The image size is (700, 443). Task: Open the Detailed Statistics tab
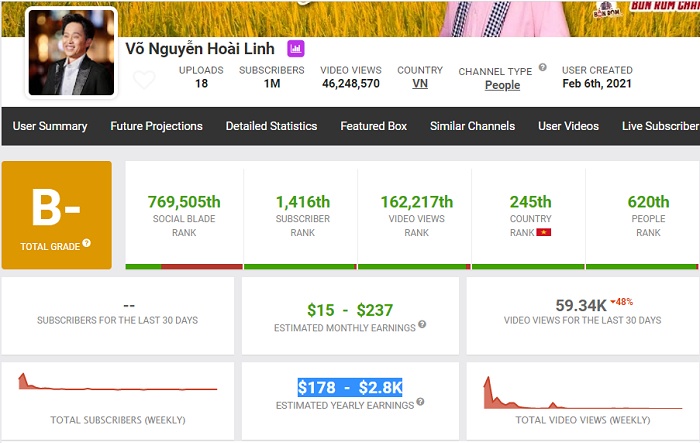271,126
